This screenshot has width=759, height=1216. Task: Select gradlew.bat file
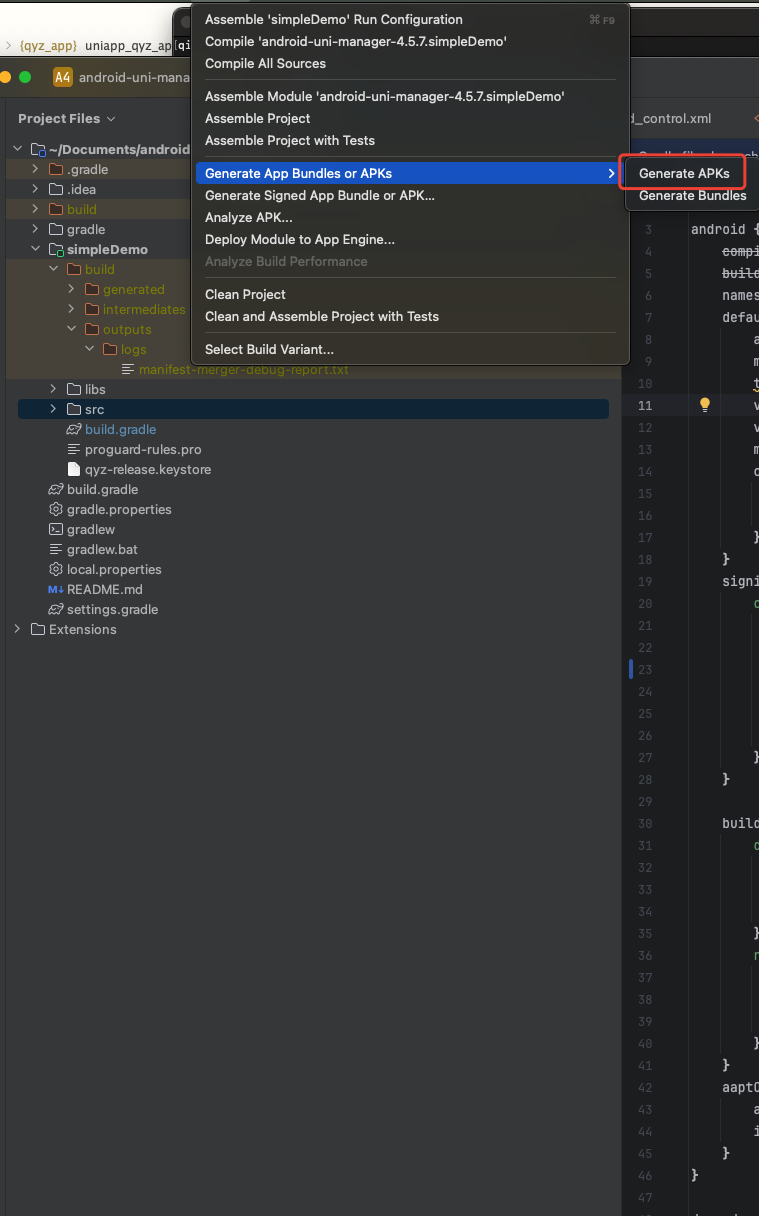102,549
